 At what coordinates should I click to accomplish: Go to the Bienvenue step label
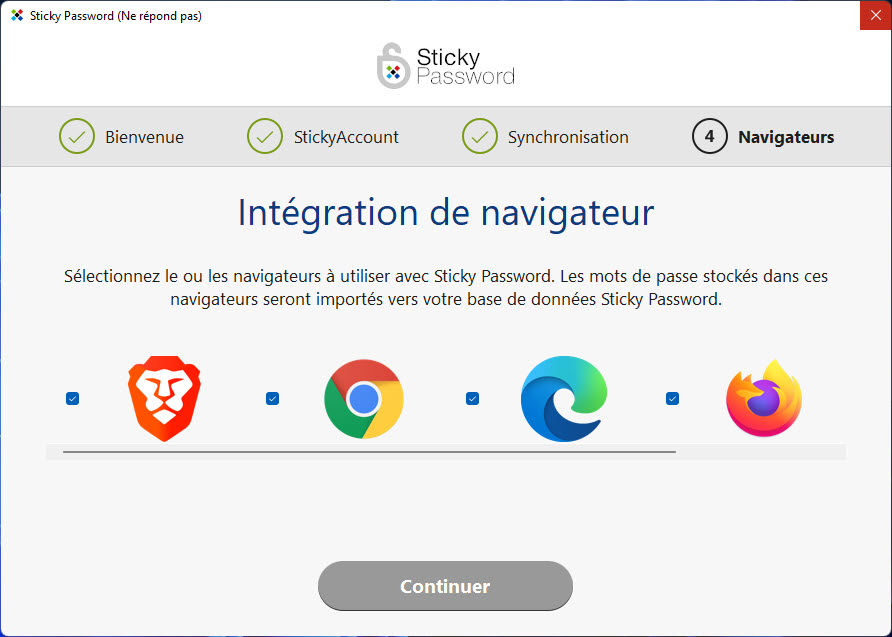point(144,137)
